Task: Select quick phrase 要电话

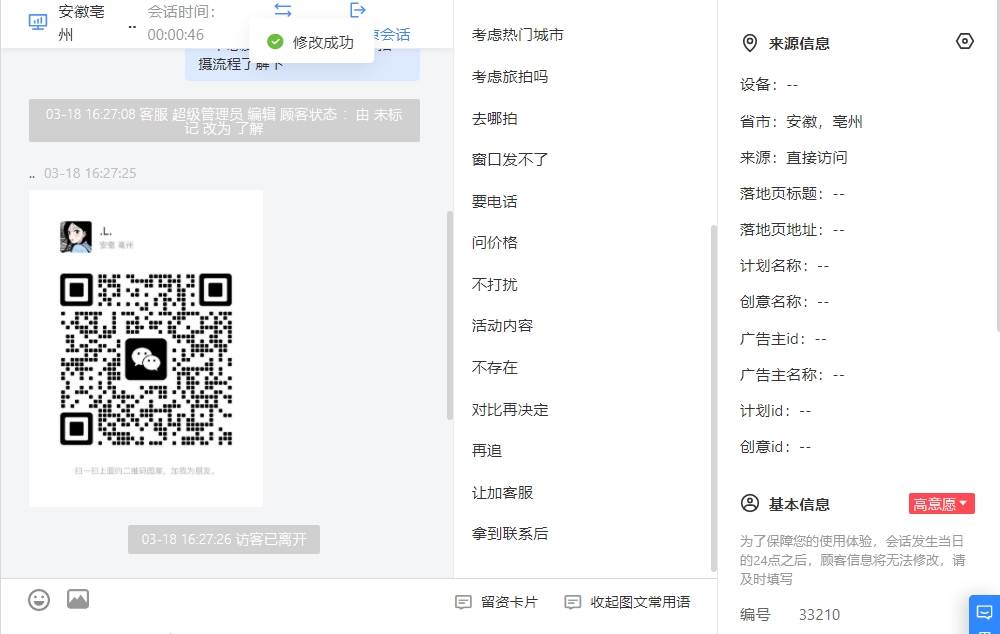Action: point(494,202)
